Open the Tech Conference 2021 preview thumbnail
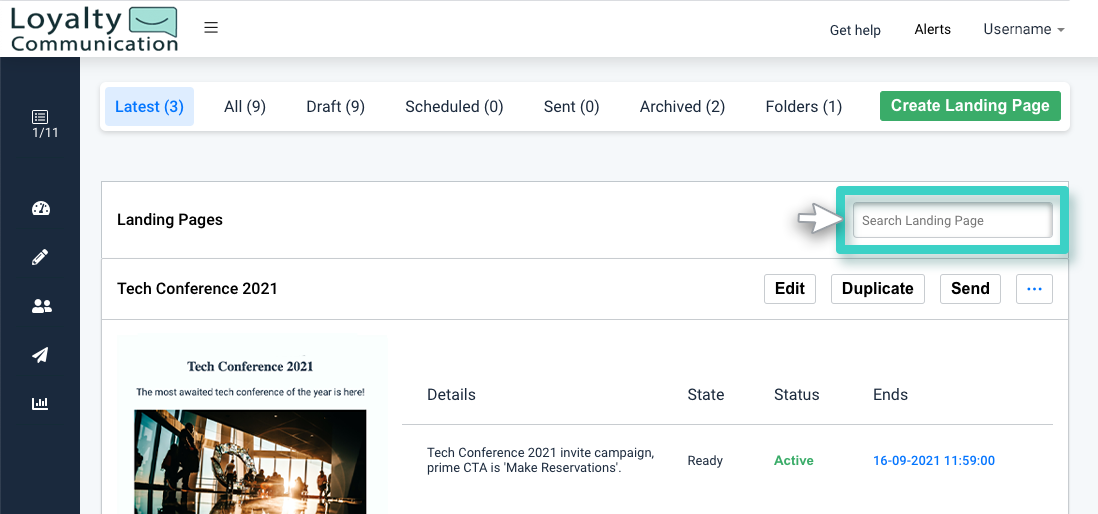 (x=251, y=424)
